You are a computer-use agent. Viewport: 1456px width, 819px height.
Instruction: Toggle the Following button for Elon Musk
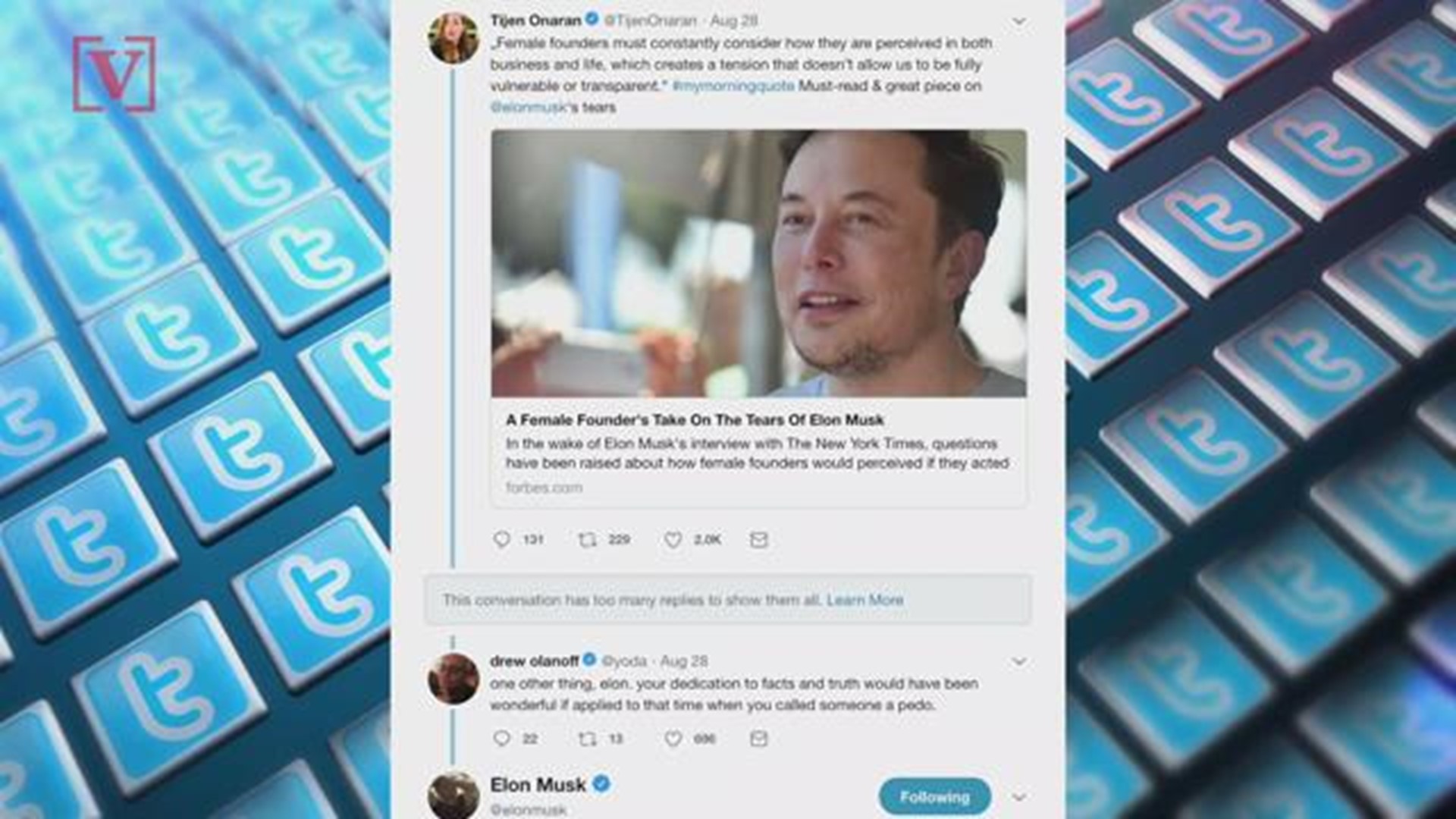[934, 797]
